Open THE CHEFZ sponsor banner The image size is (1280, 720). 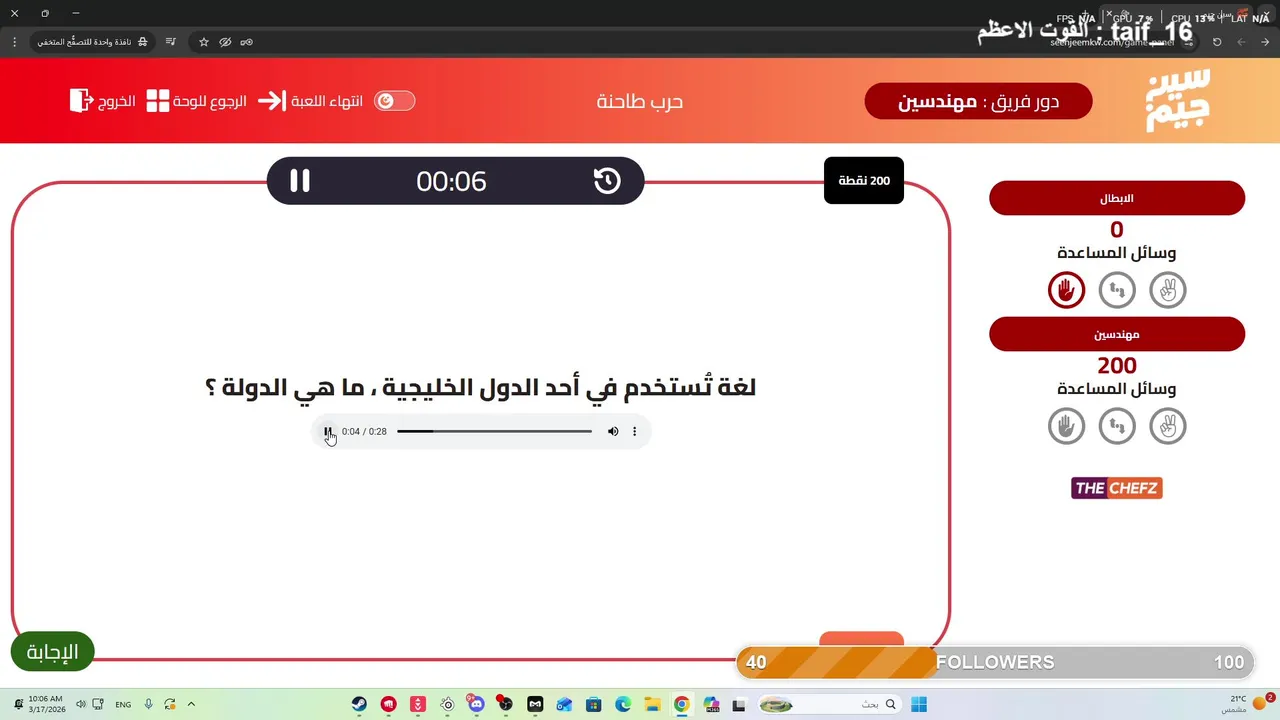[x=1117, y=488]
